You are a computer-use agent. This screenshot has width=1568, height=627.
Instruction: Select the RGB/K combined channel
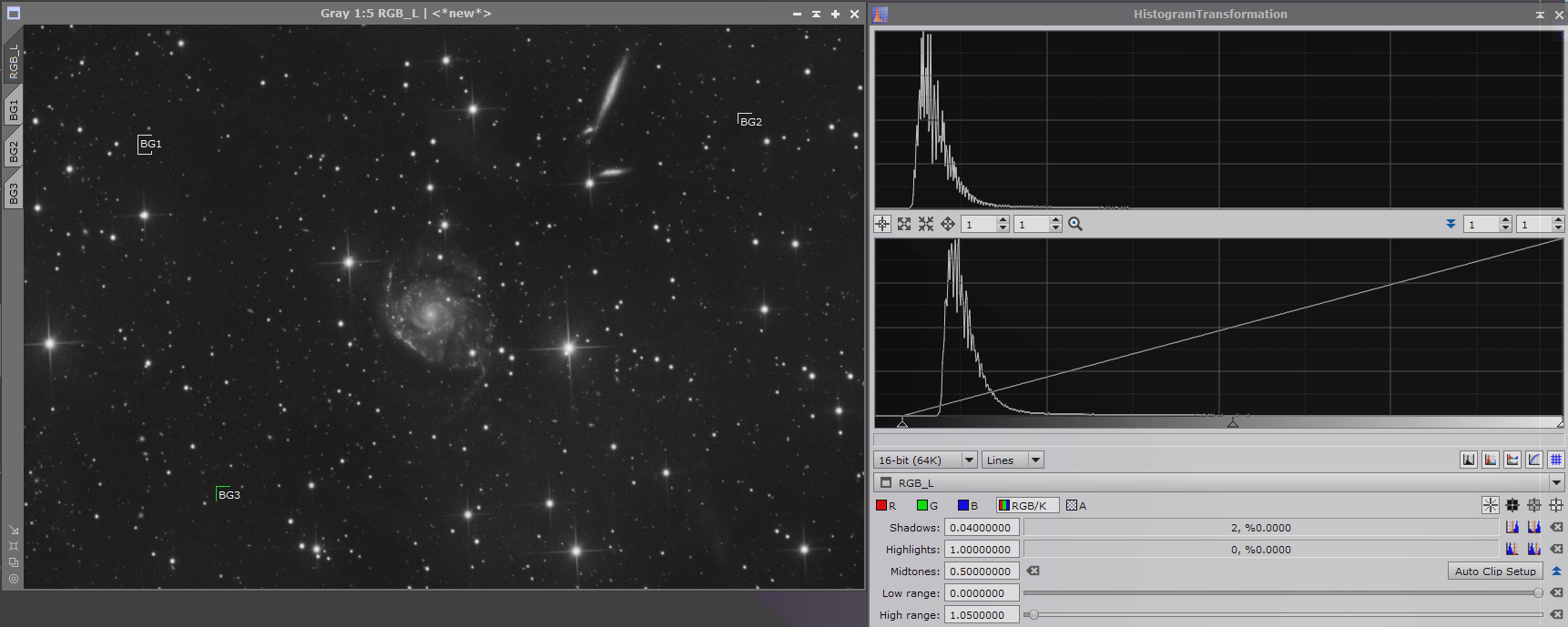click(1027, 506)
